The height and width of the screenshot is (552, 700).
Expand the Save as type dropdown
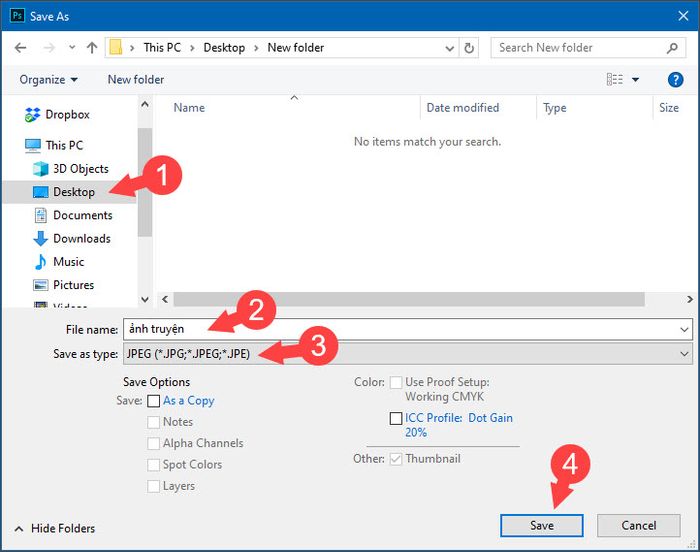click(684, 354)
